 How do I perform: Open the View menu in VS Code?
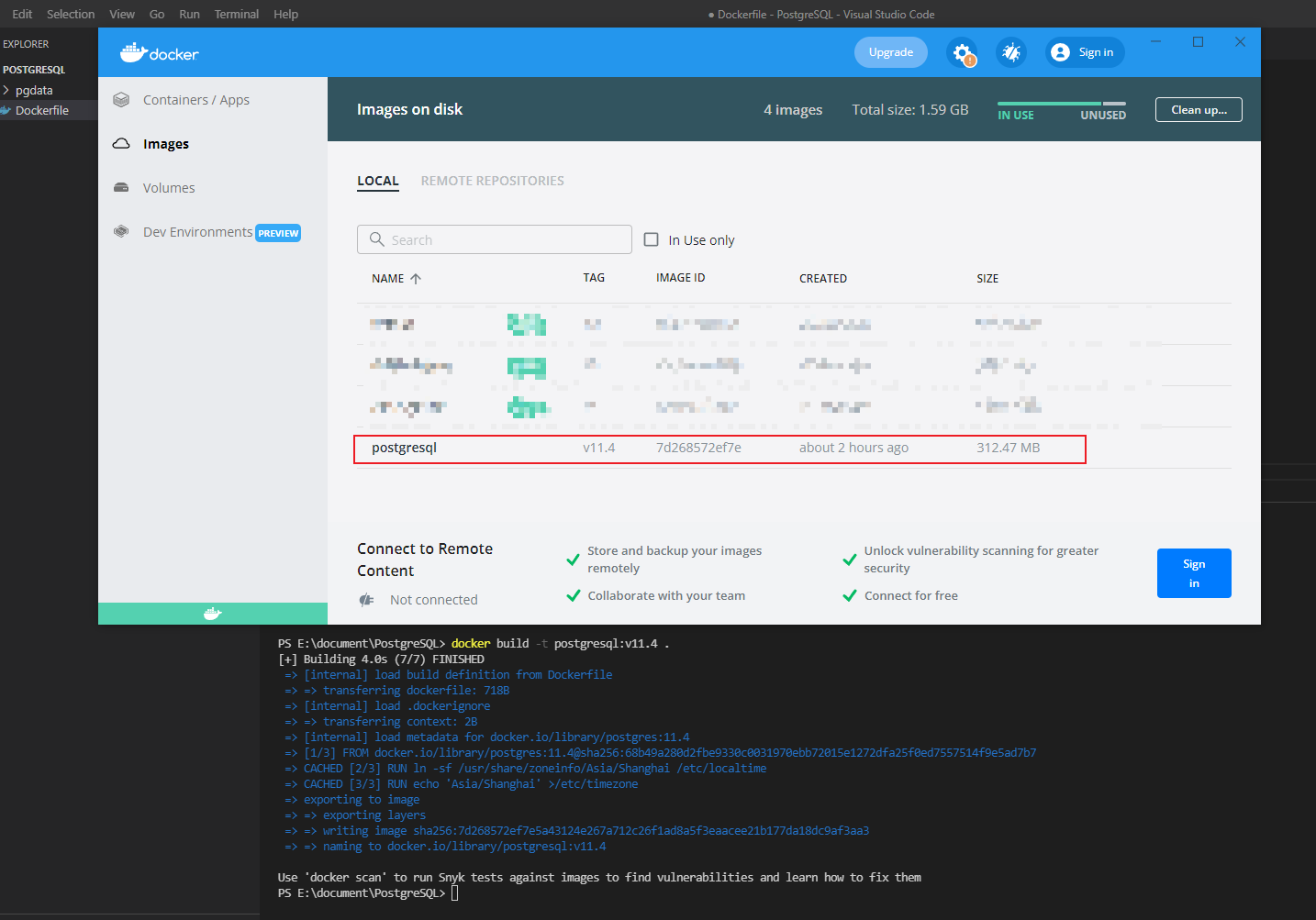(x=122, y=14)
